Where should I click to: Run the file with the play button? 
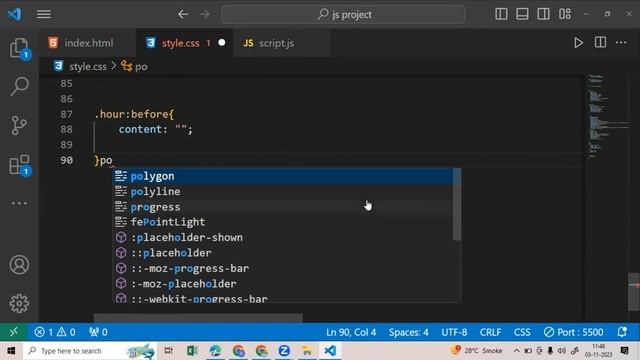(x=578, y=42)
